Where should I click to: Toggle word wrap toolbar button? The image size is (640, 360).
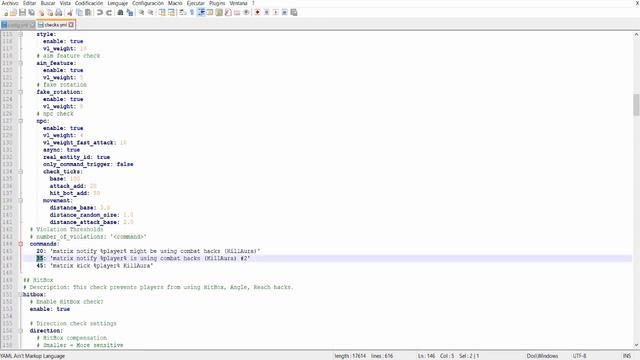pos(182,13)
